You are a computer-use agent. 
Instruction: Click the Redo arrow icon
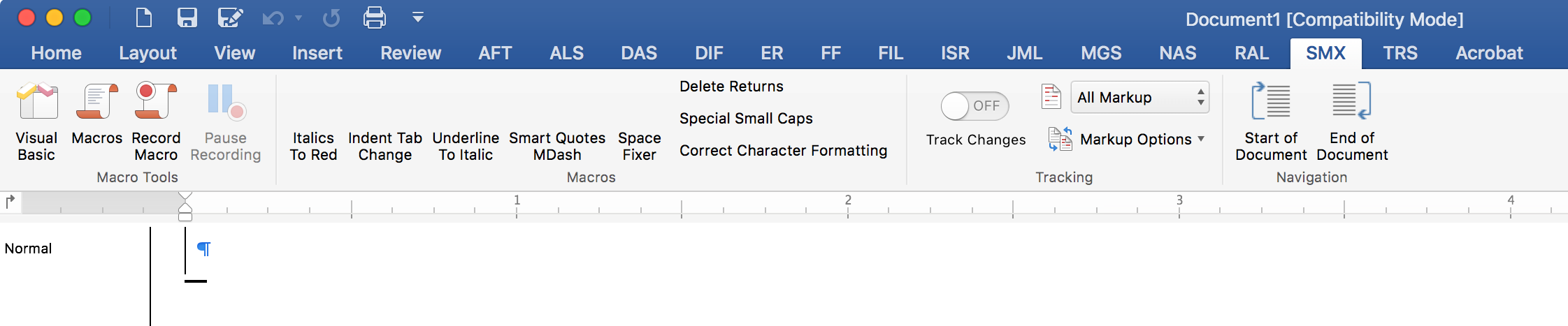(x=331, y=17)
